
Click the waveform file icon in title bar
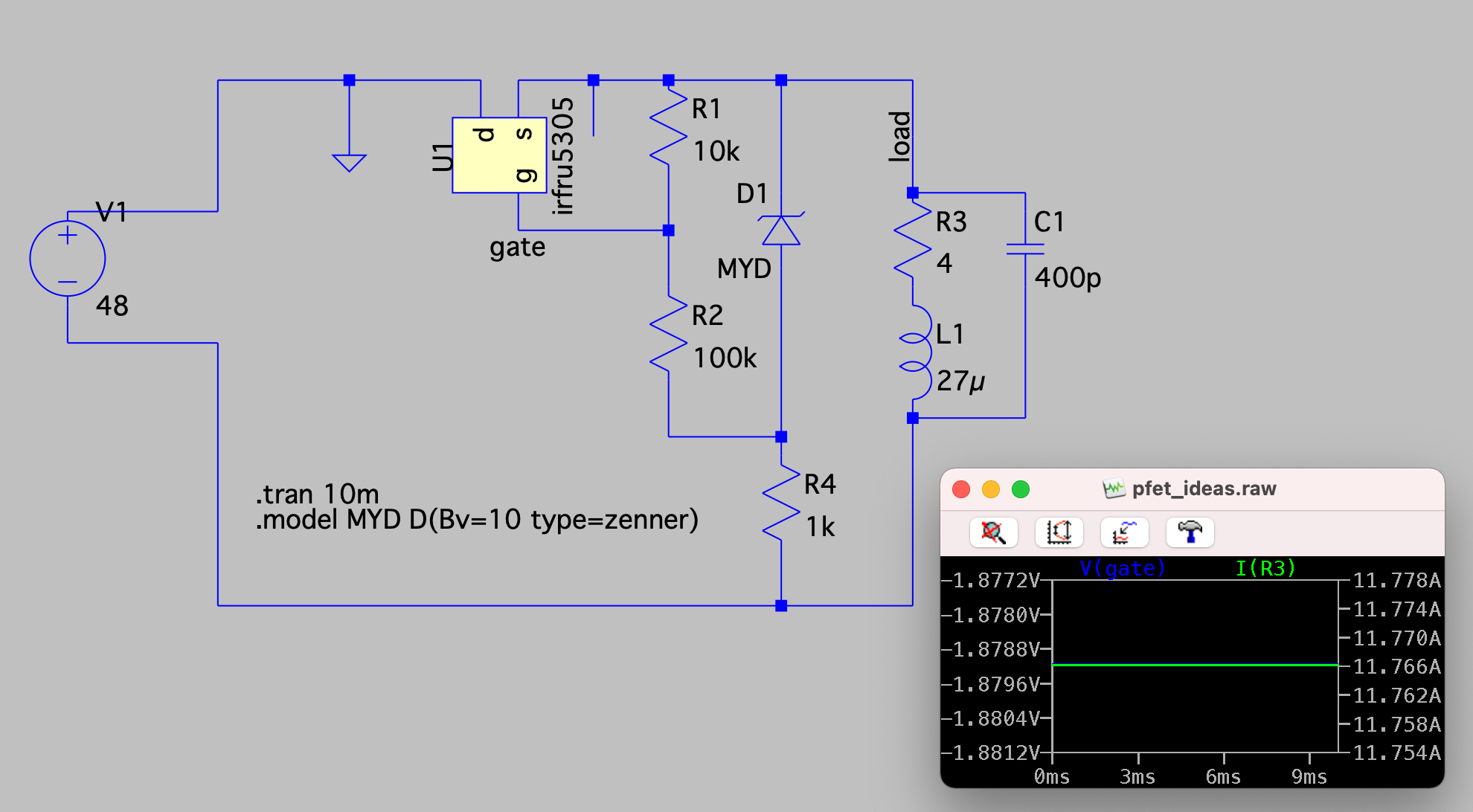[1114, 489]
